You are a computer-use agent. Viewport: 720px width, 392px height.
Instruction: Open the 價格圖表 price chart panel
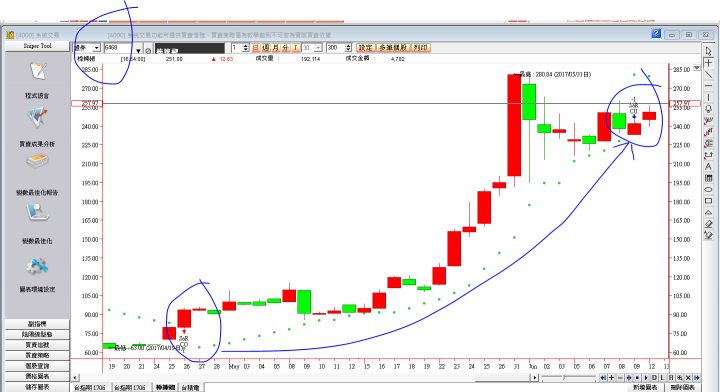click(x=37, y=377)
